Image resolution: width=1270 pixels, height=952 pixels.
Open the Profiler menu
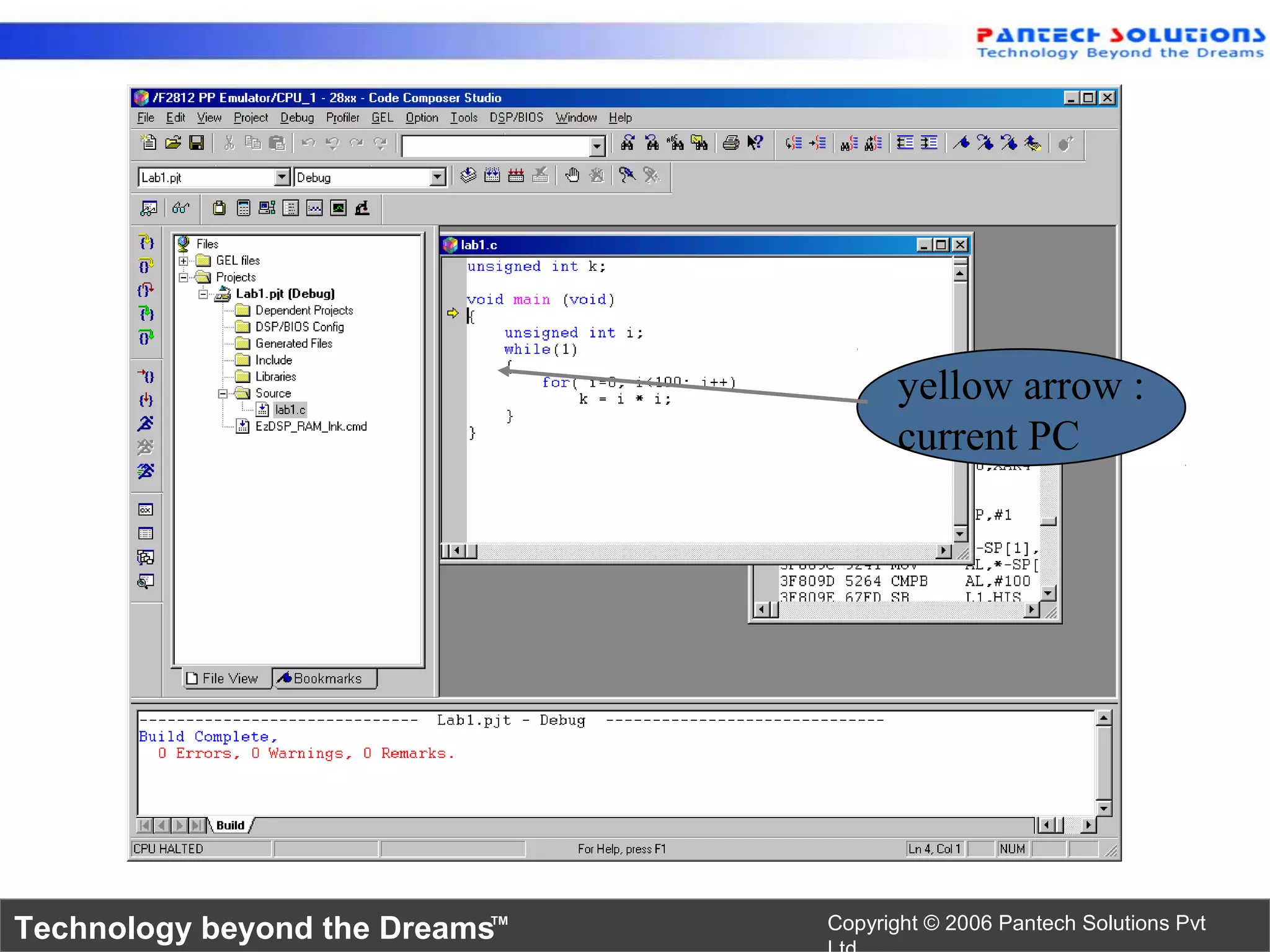(x=343, y=118)
